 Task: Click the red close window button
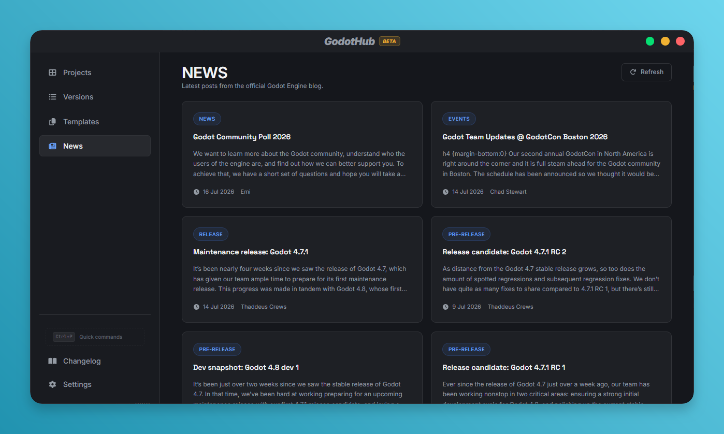coord(680,41)
